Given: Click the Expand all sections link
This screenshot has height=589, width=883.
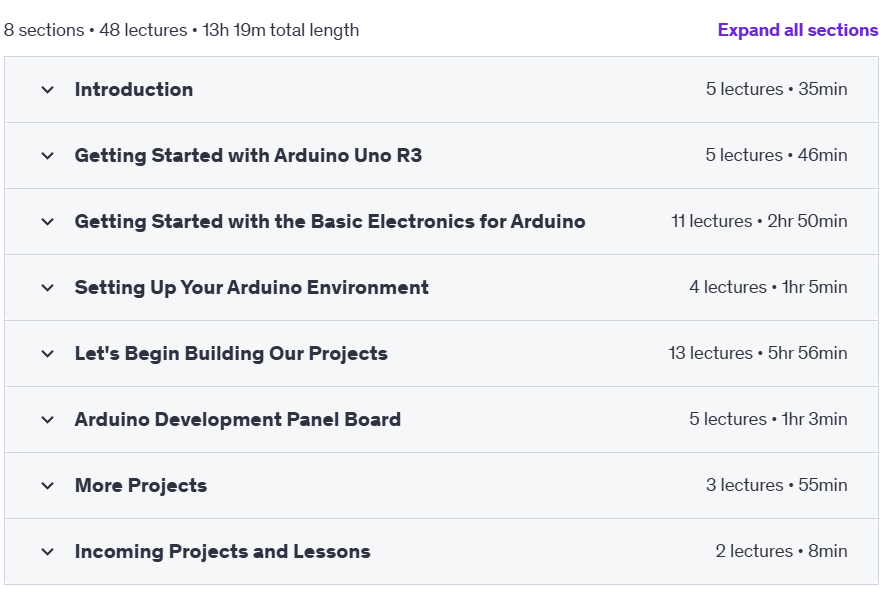Looking at the screenshot, I should point(797,30).
